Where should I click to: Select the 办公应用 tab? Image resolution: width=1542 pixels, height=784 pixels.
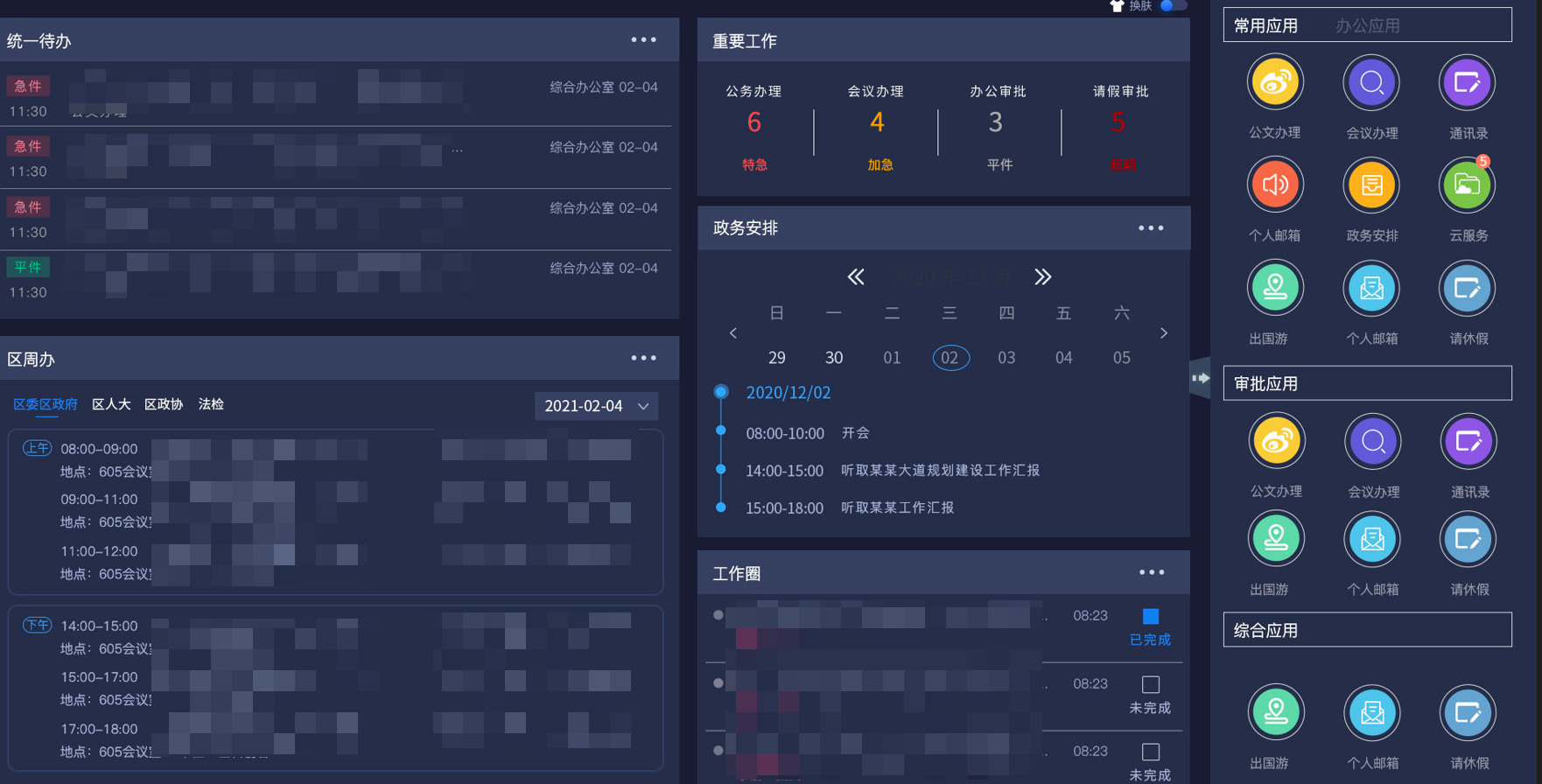pyautogui.click(x=1368, y=25)
